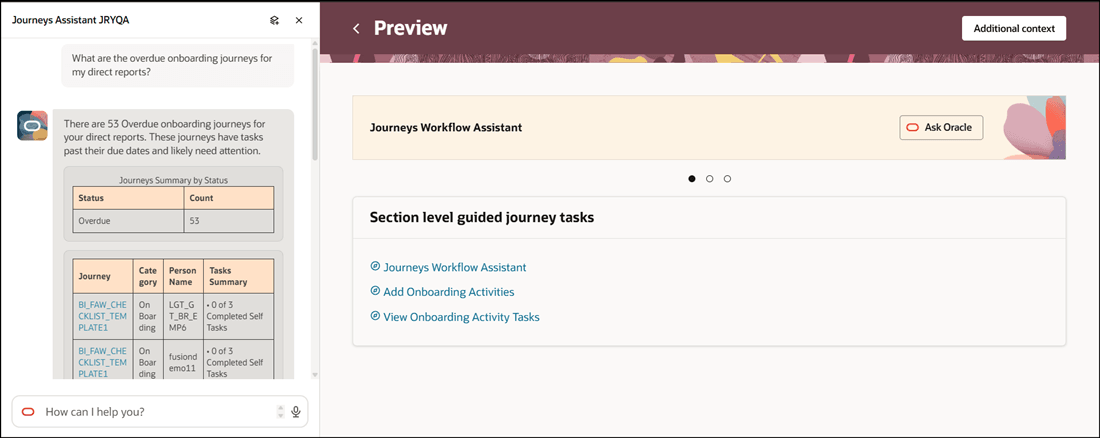Open View Onboarding Activity Tasks link
The height and width of the screenshot is (438, 1100).
click(x=462, y=317)
